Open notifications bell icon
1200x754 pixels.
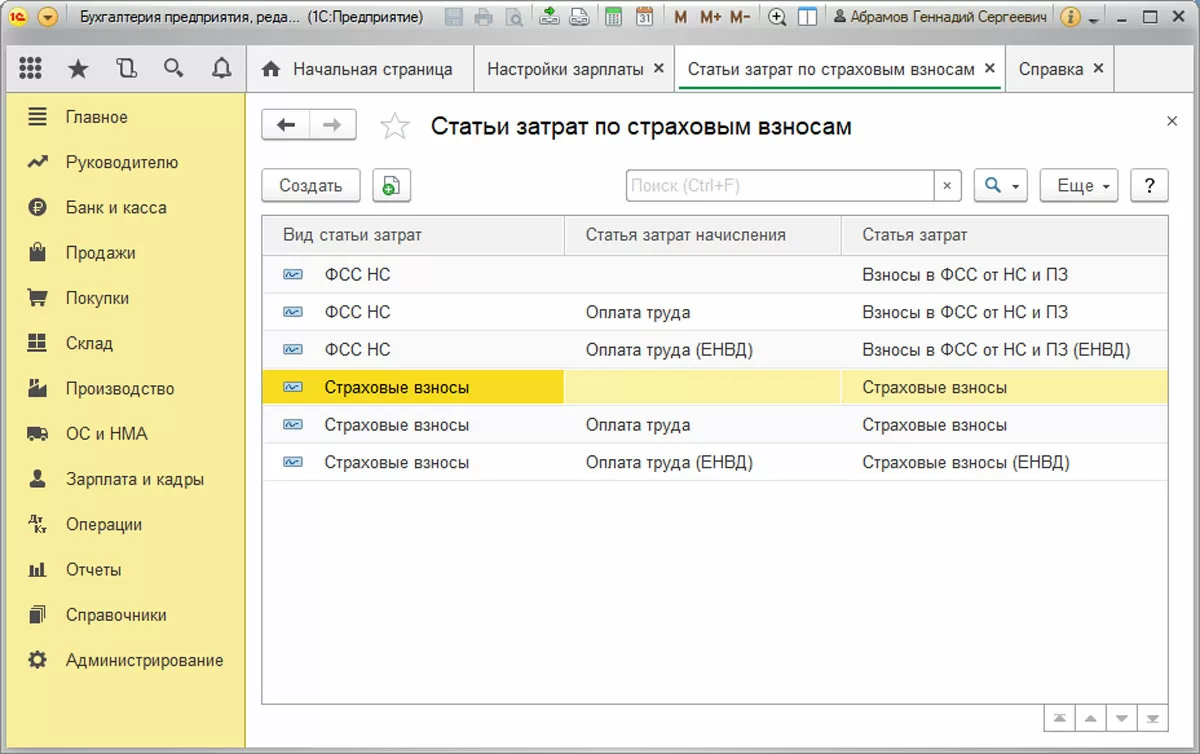(221, 68)
